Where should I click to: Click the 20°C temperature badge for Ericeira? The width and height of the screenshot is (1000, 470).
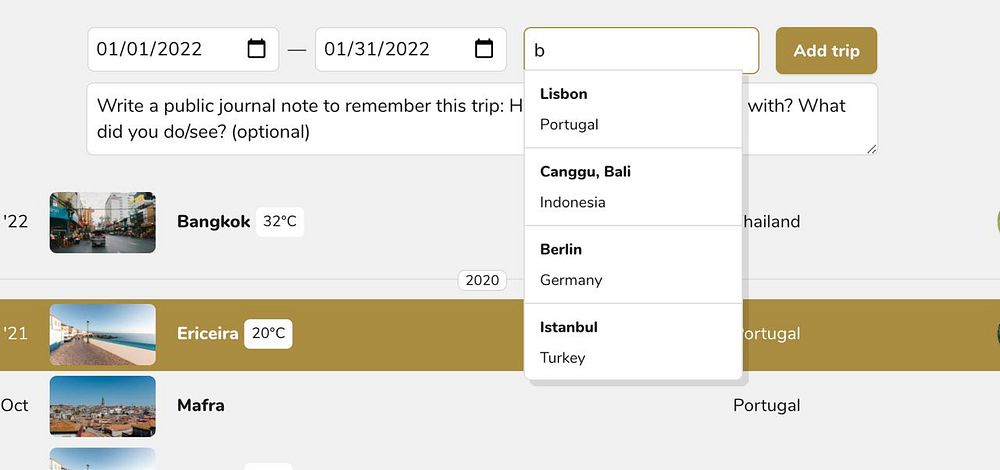pyautogui.click(x=268, y=334)
